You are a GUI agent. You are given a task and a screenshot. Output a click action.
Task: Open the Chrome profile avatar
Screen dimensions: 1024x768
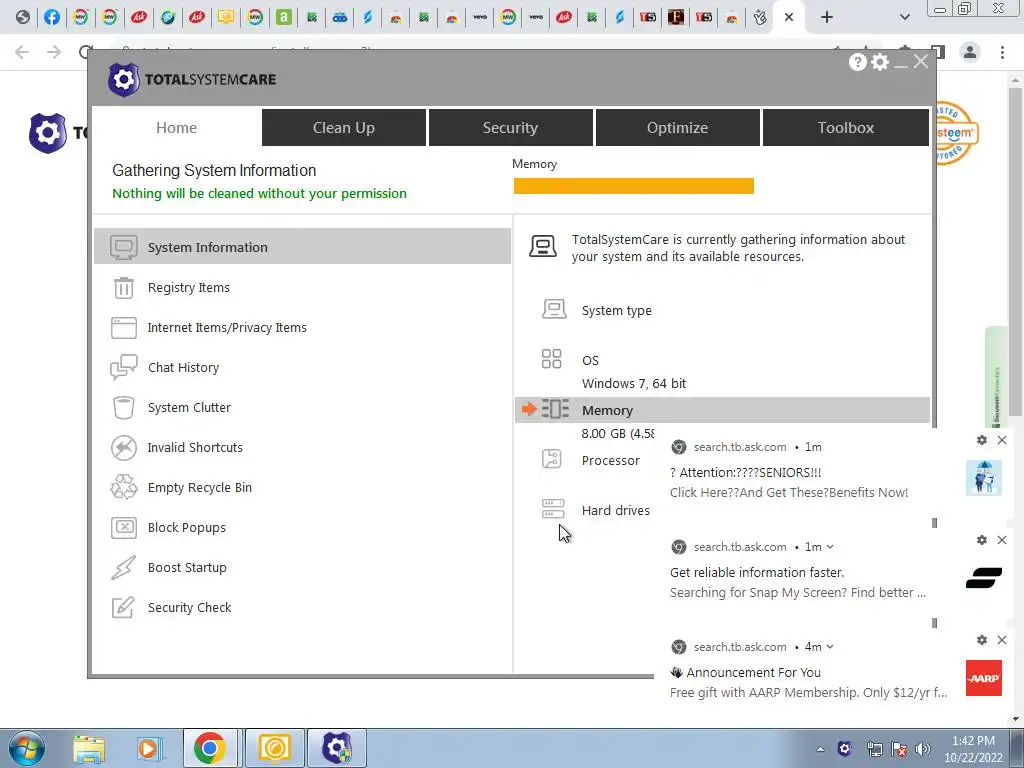[x=970, y=52]
